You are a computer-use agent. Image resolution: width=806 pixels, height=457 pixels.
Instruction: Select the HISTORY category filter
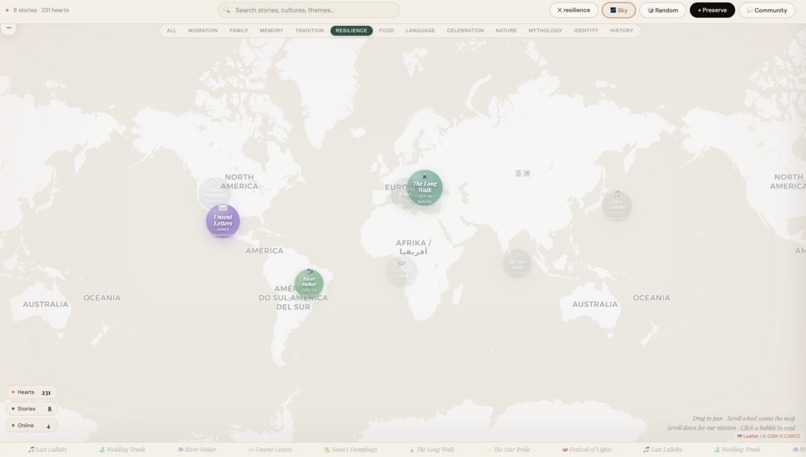tap(621, 30)
